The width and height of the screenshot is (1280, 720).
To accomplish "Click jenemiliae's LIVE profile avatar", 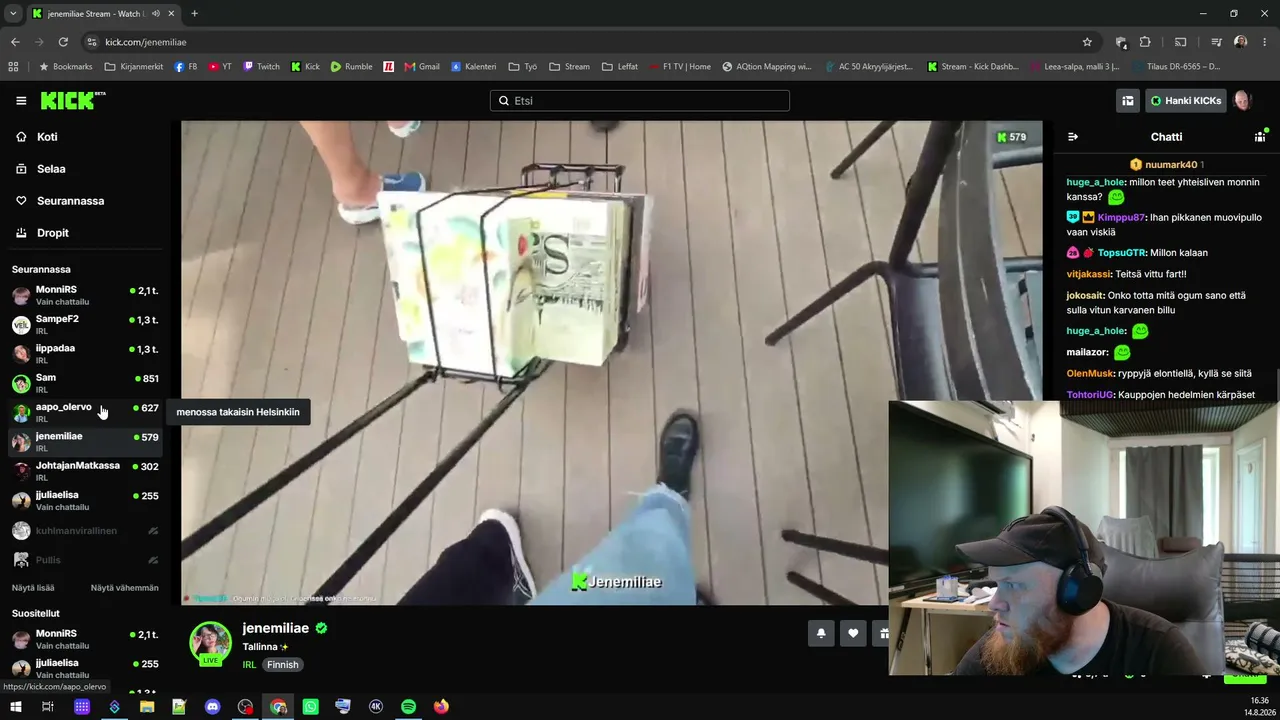I will [211, 643].
